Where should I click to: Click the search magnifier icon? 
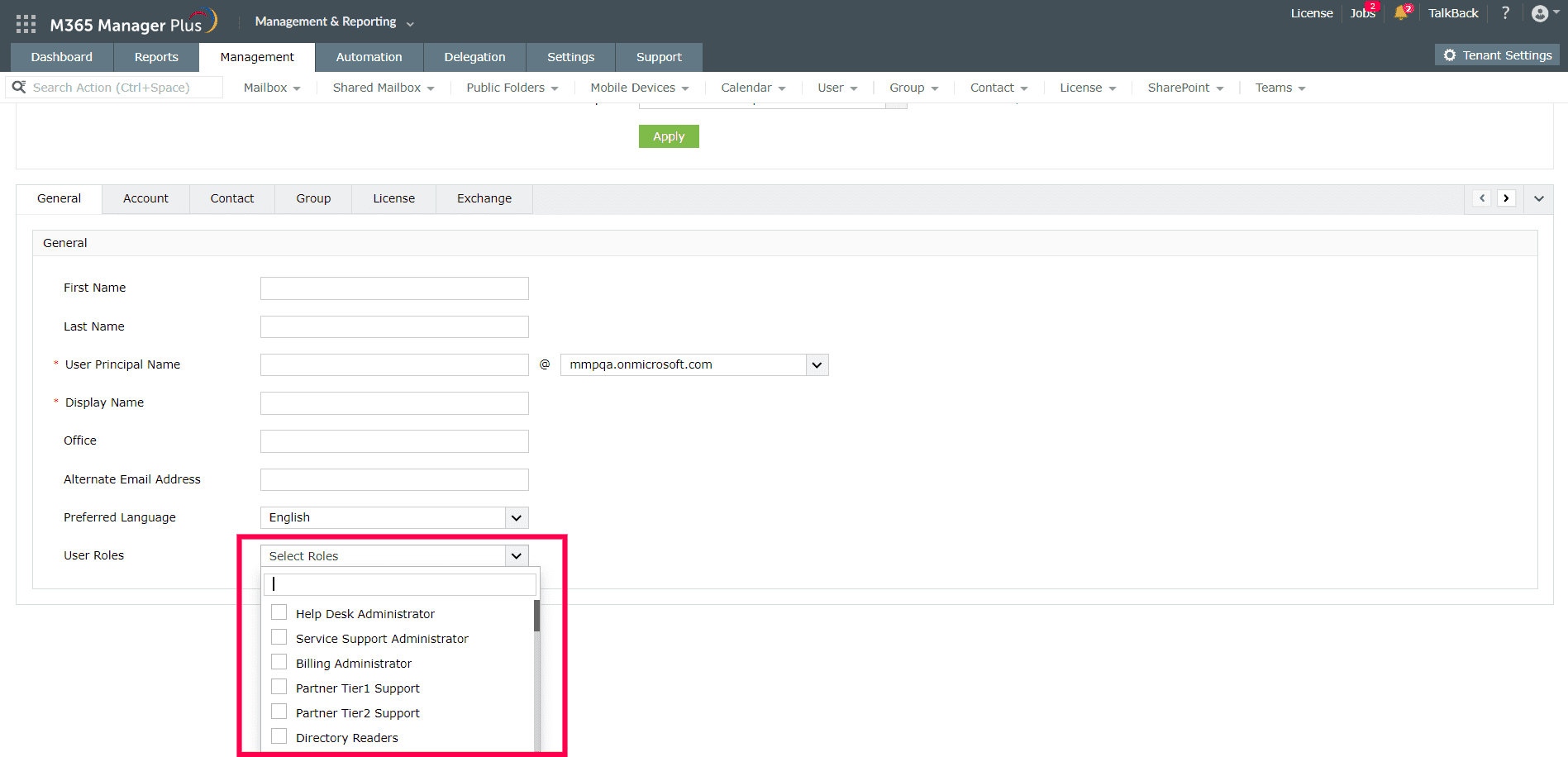pos(19,87)
